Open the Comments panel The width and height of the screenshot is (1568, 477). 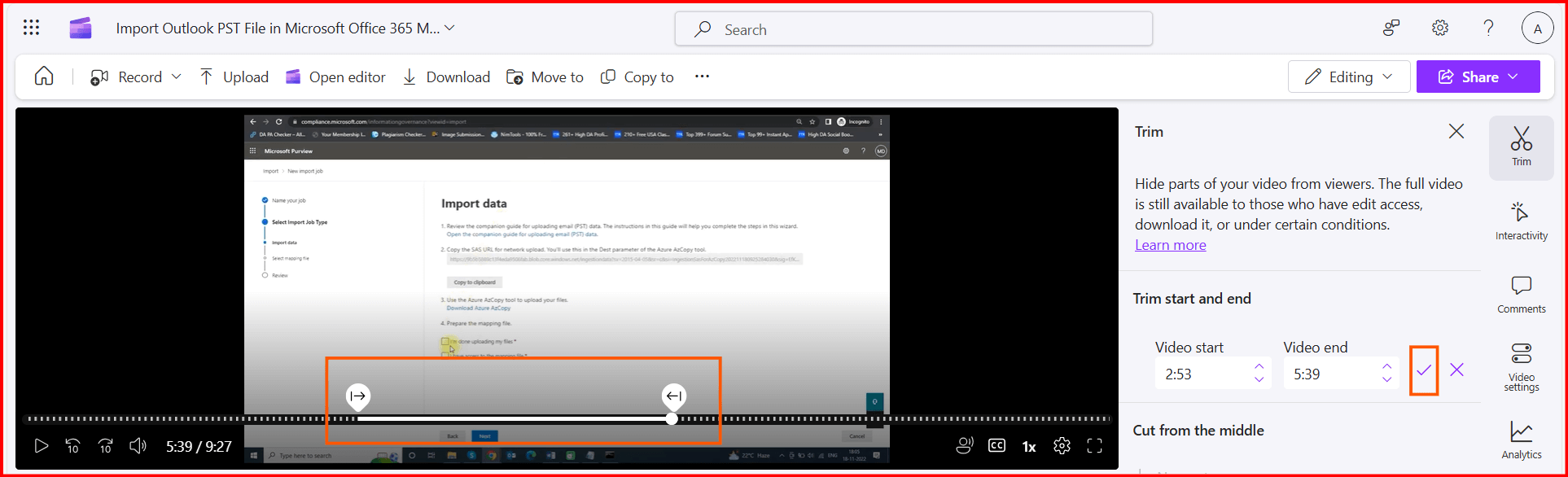[1521, 295]
